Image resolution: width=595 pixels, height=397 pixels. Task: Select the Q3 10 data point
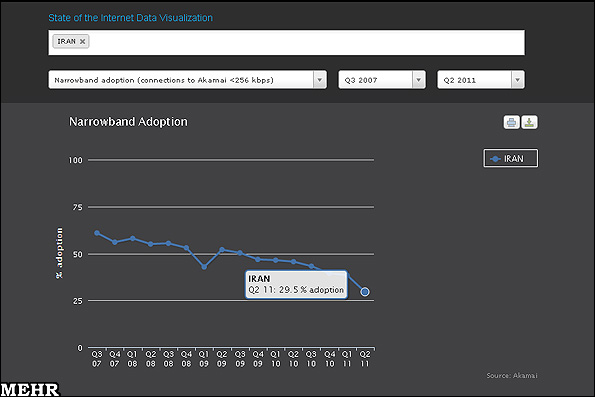point(311,266)
